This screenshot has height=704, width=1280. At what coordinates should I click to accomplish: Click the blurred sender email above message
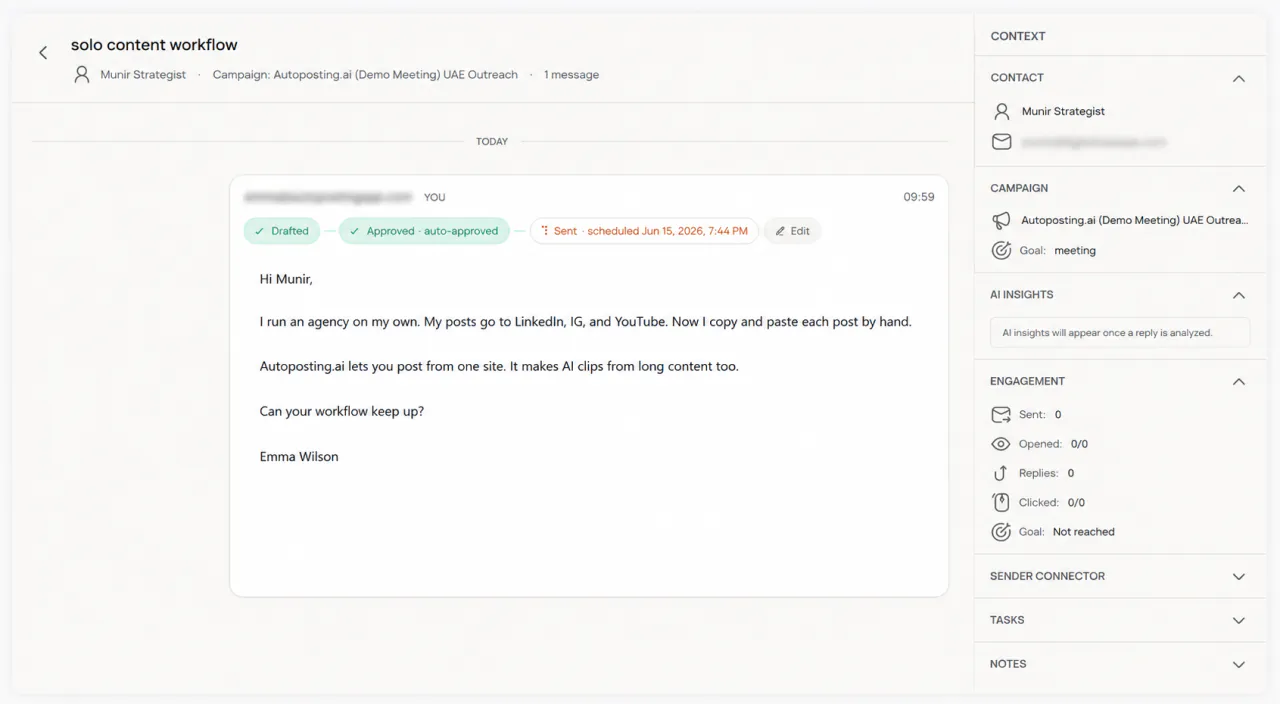click(x=328, y=197)
